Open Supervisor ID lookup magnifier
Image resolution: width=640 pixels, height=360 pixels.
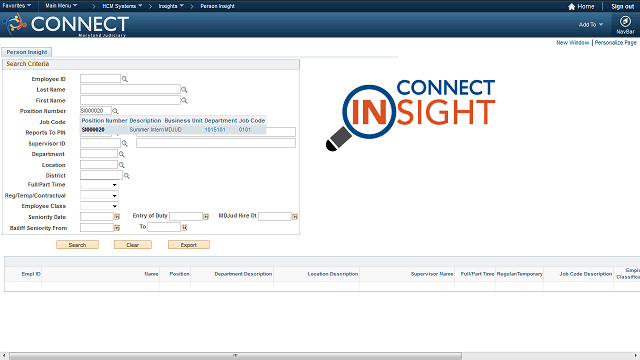(x=124, y=144)
